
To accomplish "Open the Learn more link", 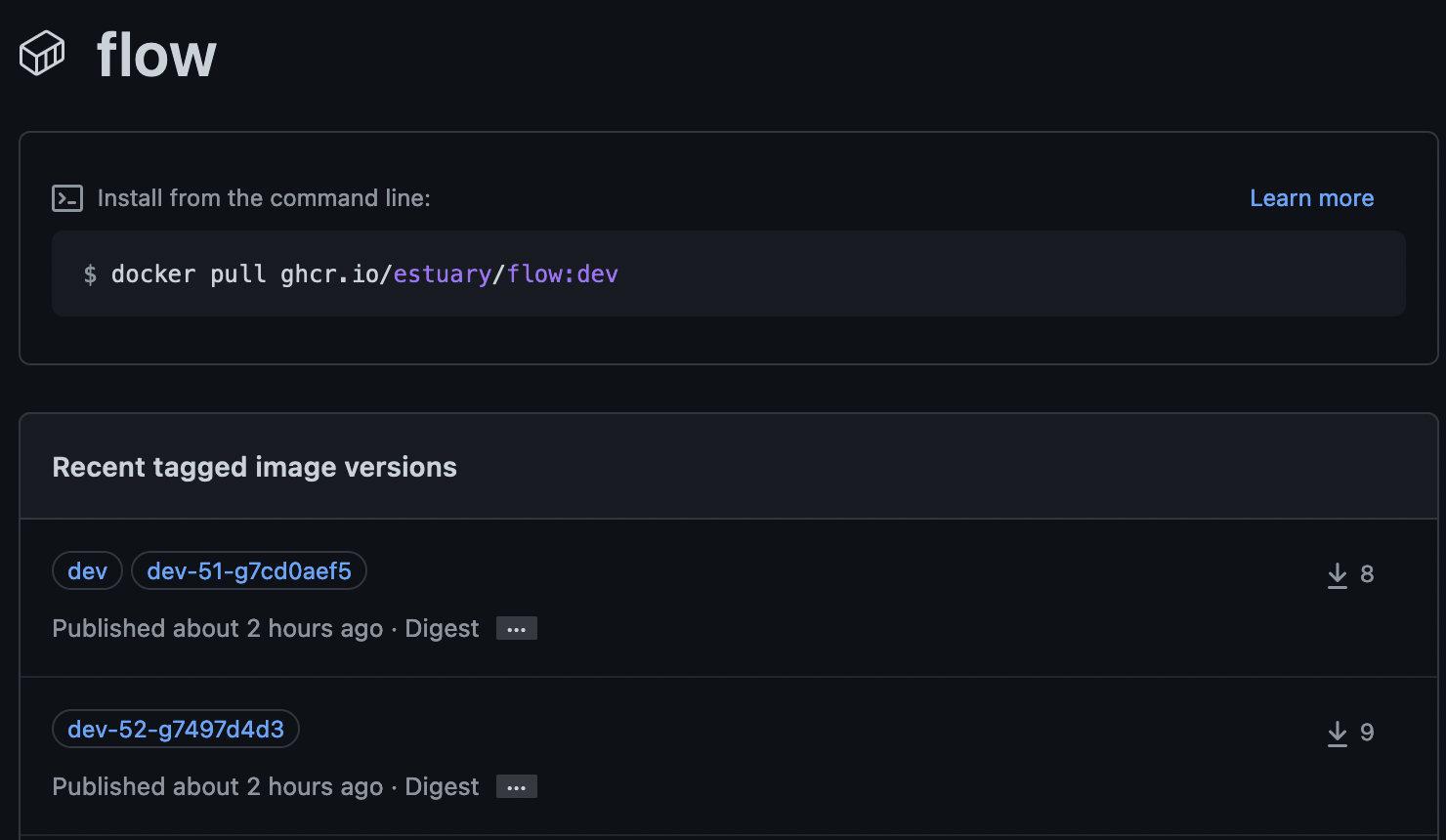I will (1311, 197).
